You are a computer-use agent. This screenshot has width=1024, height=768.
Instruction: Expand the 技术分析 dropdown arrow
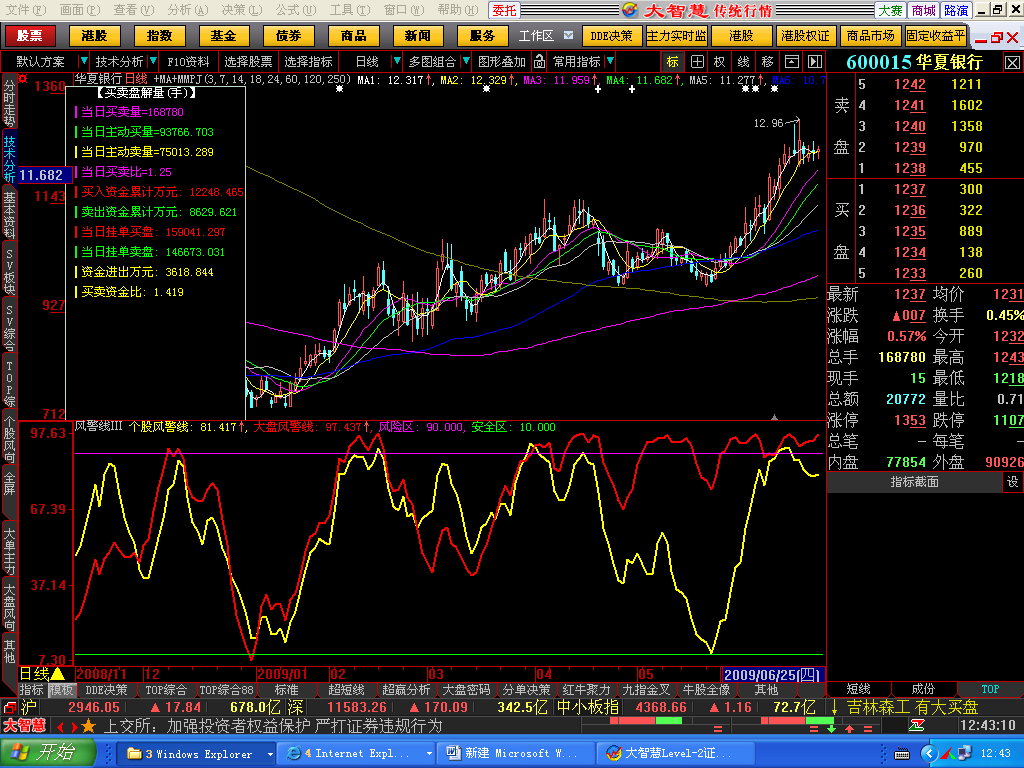point(153,61)
